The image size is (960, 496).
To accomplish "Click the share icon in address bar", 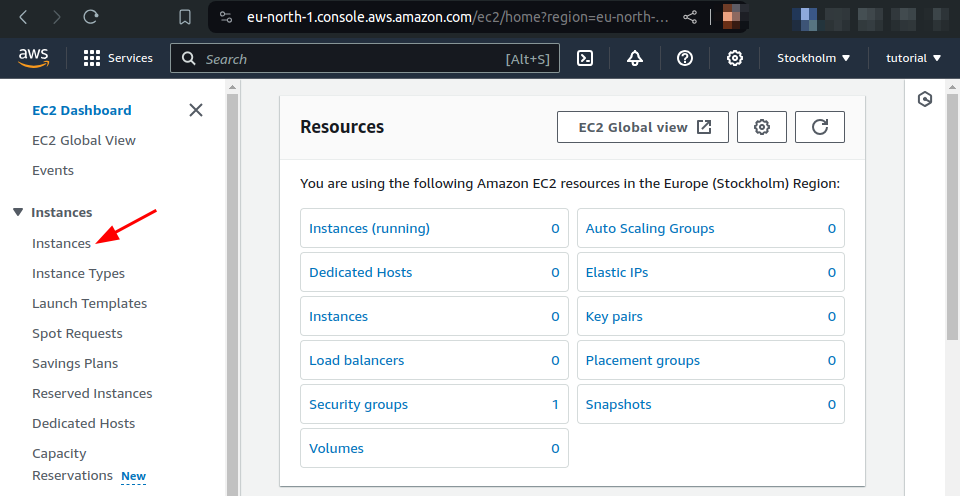I will coord(690,17).
